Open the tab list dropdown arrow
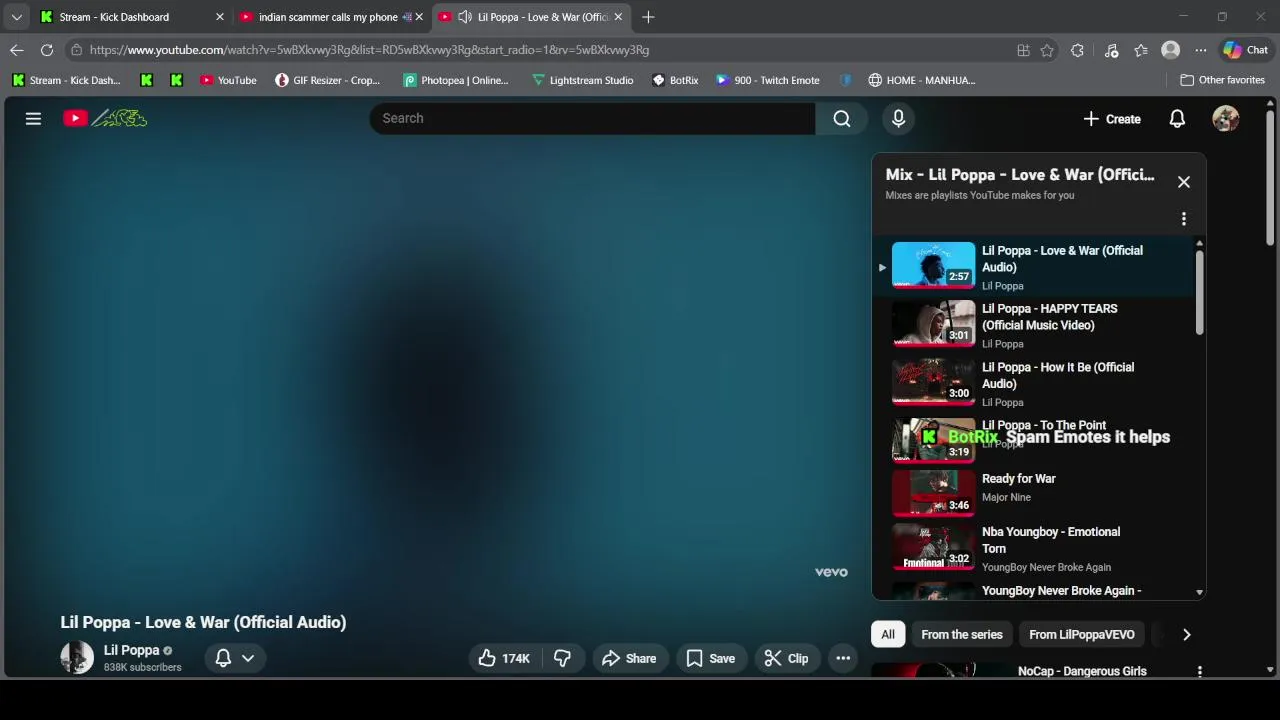 tap(16, 17)
